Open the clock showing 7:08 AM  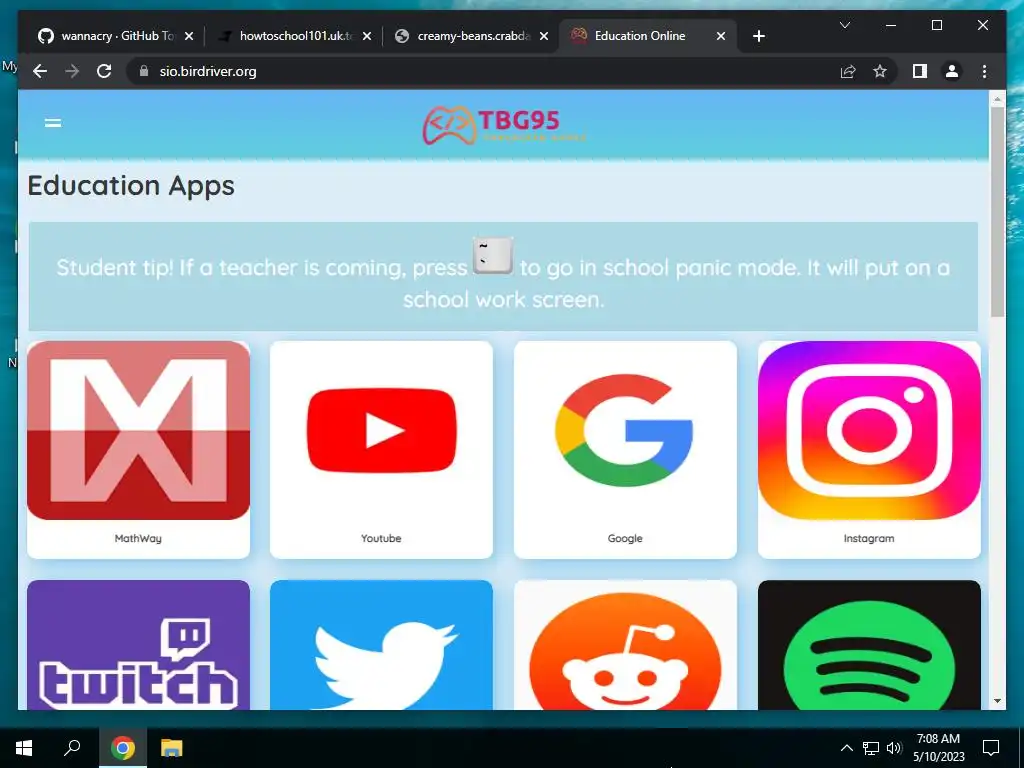938,748
